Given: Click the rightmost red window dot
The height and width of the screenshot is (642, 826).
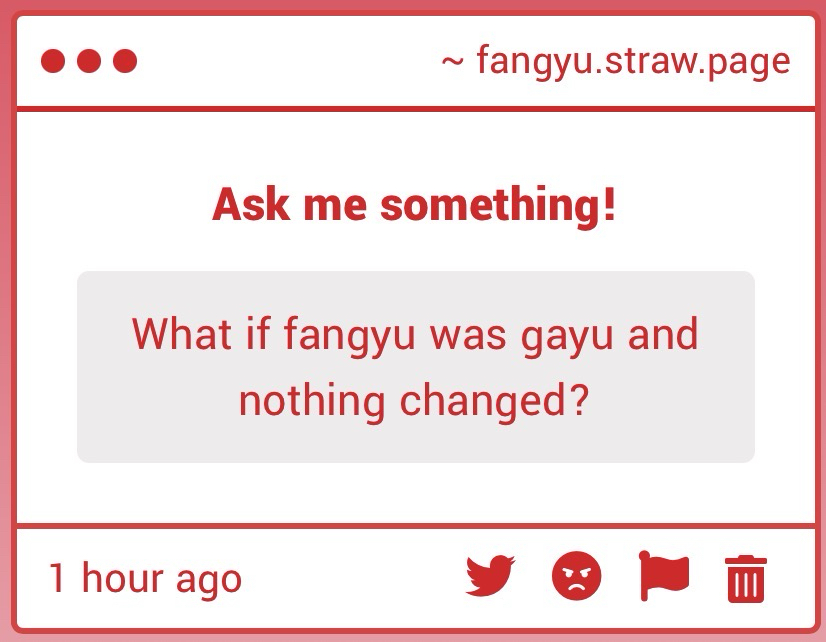Looking at the screenshot, I should click(125, 62).
